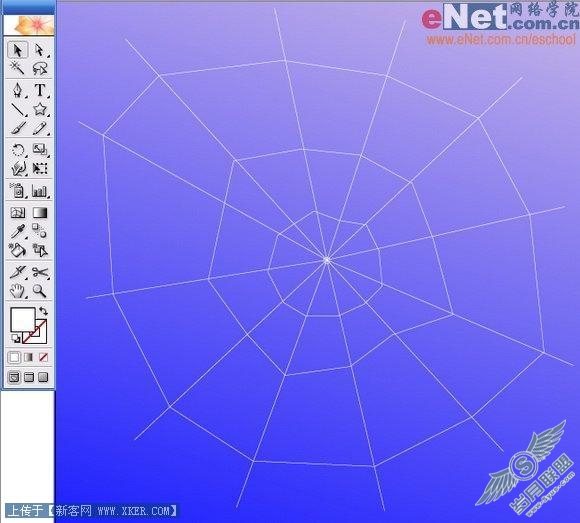Activate the Magic Wand tool

click(17, 68)
